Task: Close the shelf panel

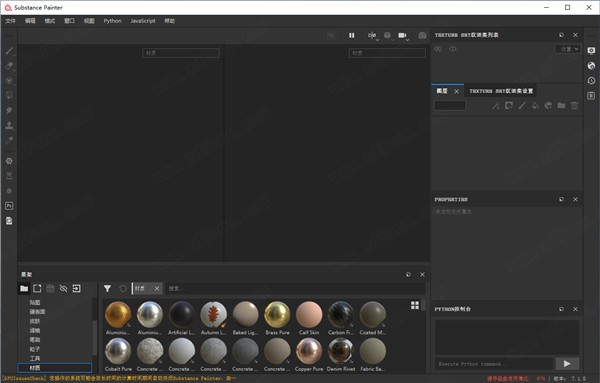Action: (x=422, y=274)
